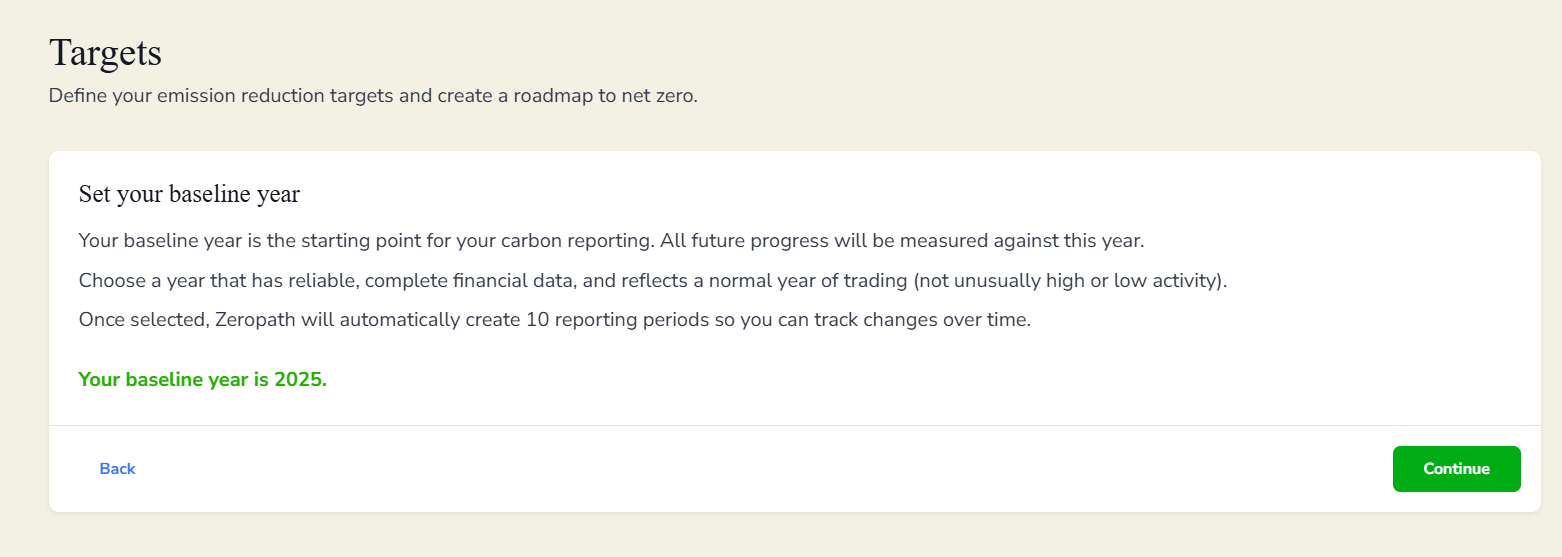Click the 'Set your baseline year' heading
Screen dimensions: 1562x557
point(189,194)
